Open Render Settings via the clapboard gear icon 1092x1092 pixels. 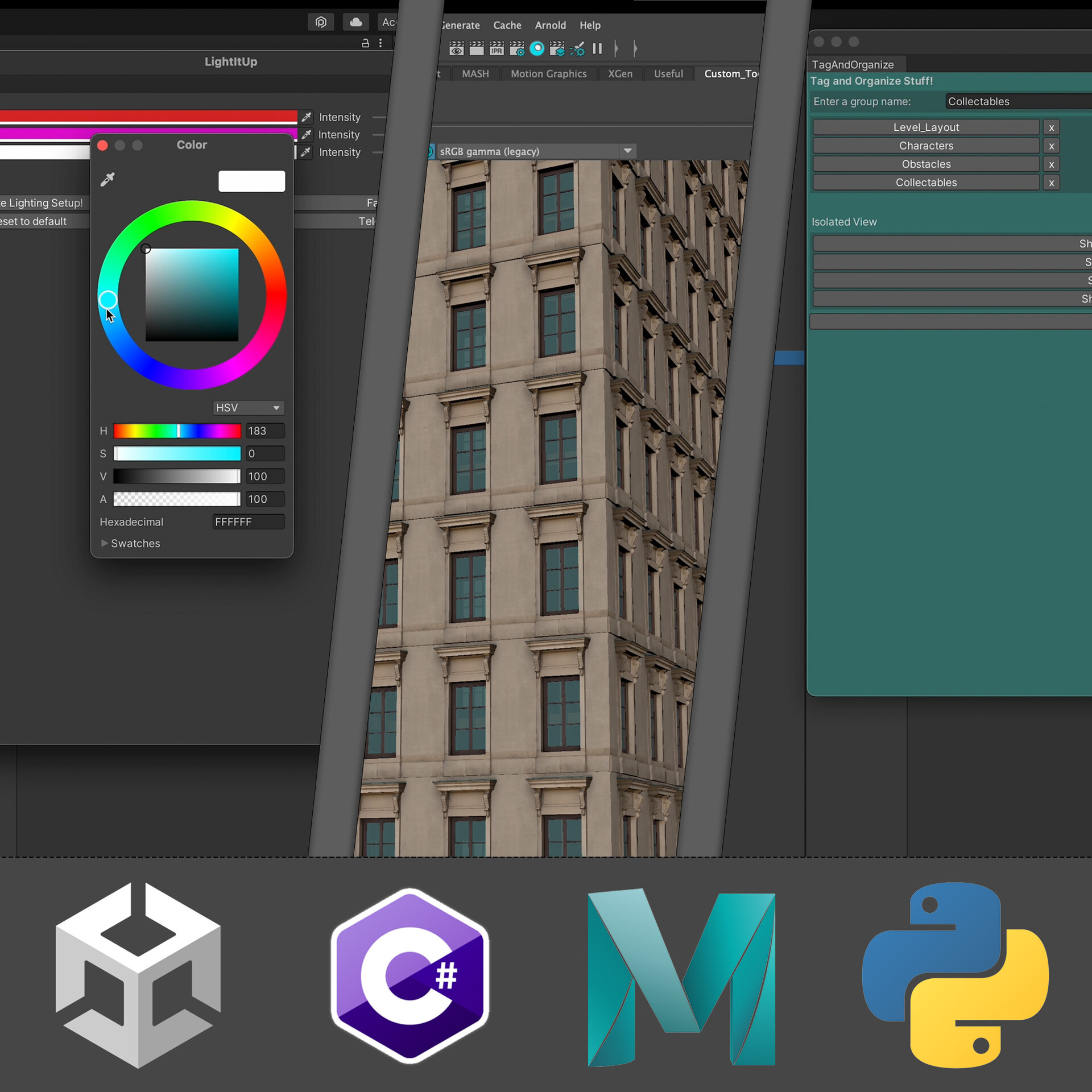tap(516, 48)
